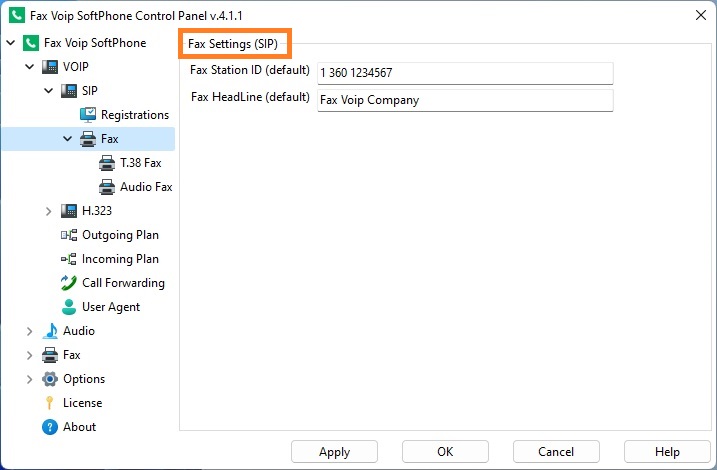Select the Registrations monitor icon
717x470 pixels.
tap(88, 115)
